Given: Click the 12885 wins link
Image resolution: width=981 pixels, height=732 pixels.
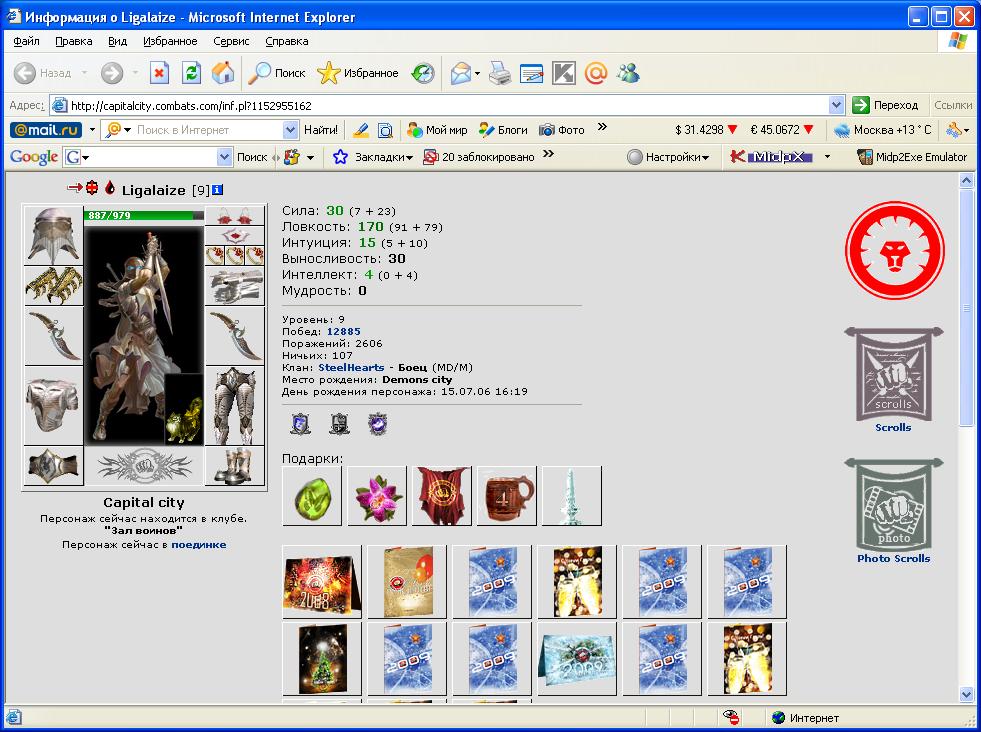Looking at the screenshot, I should pos(343,332).
